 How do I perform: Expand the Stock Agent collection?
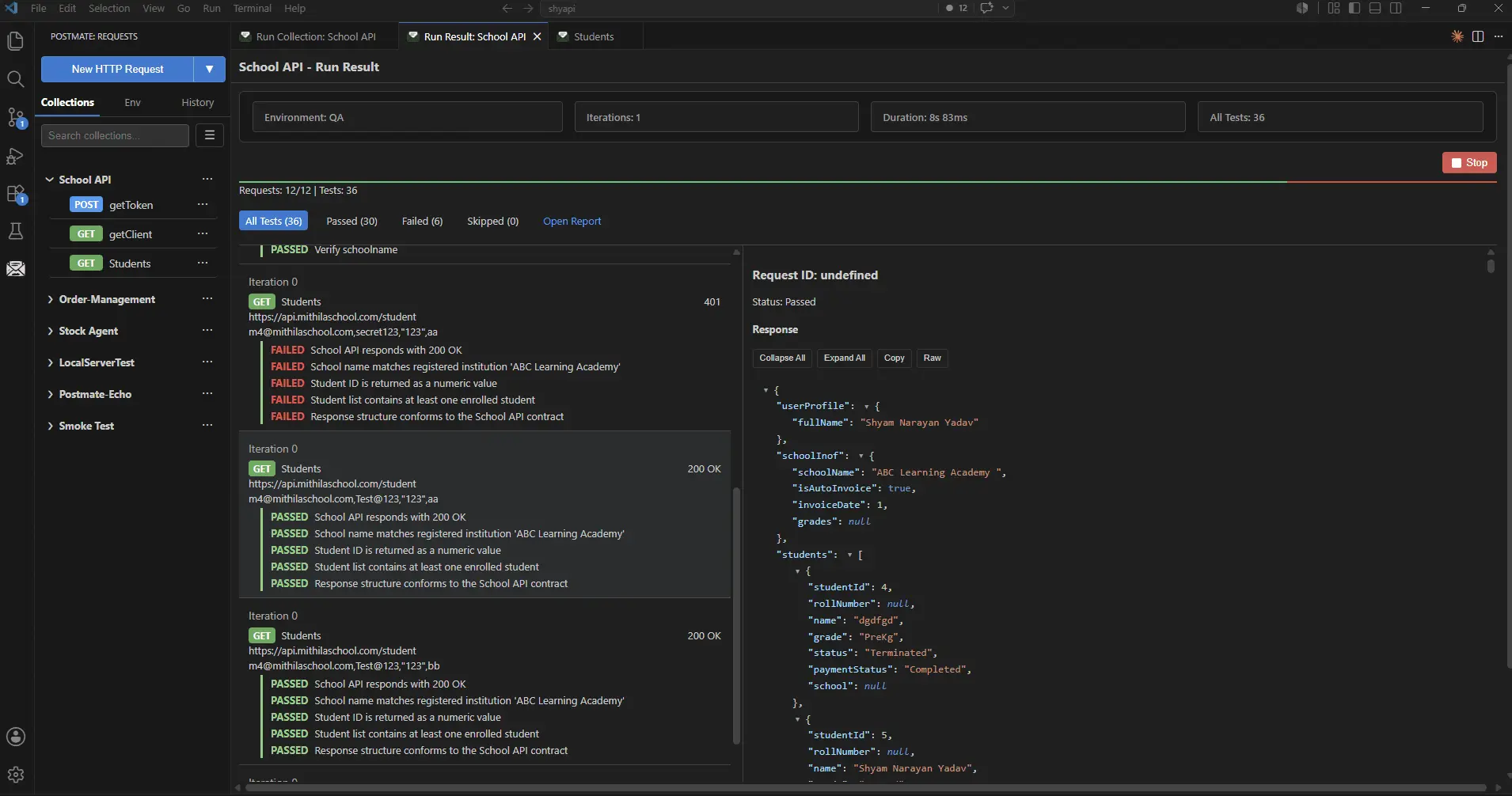pos(50,331)
